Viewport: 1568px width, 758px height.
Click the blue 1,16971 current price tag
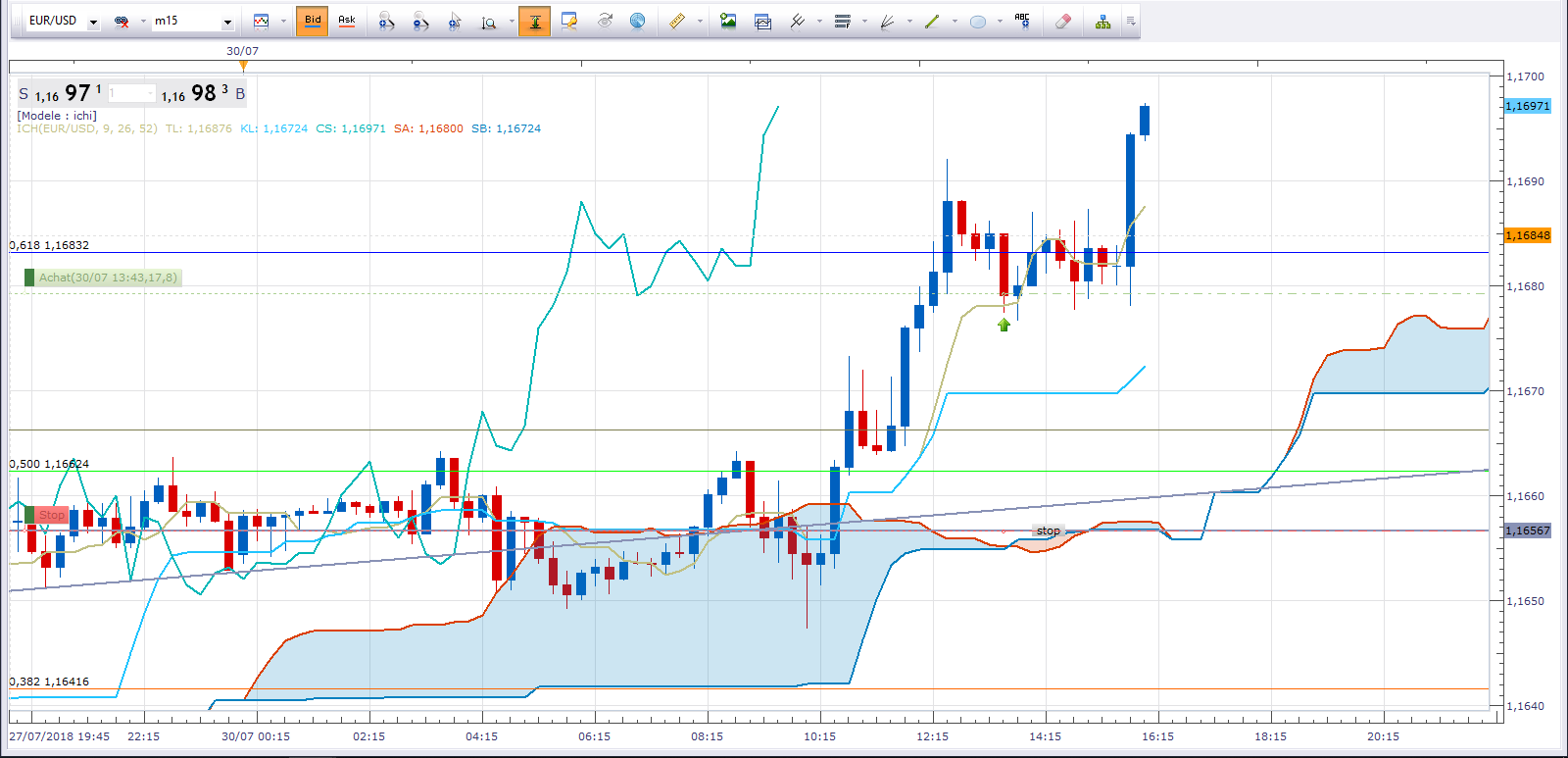click(x=1528, y=106)
